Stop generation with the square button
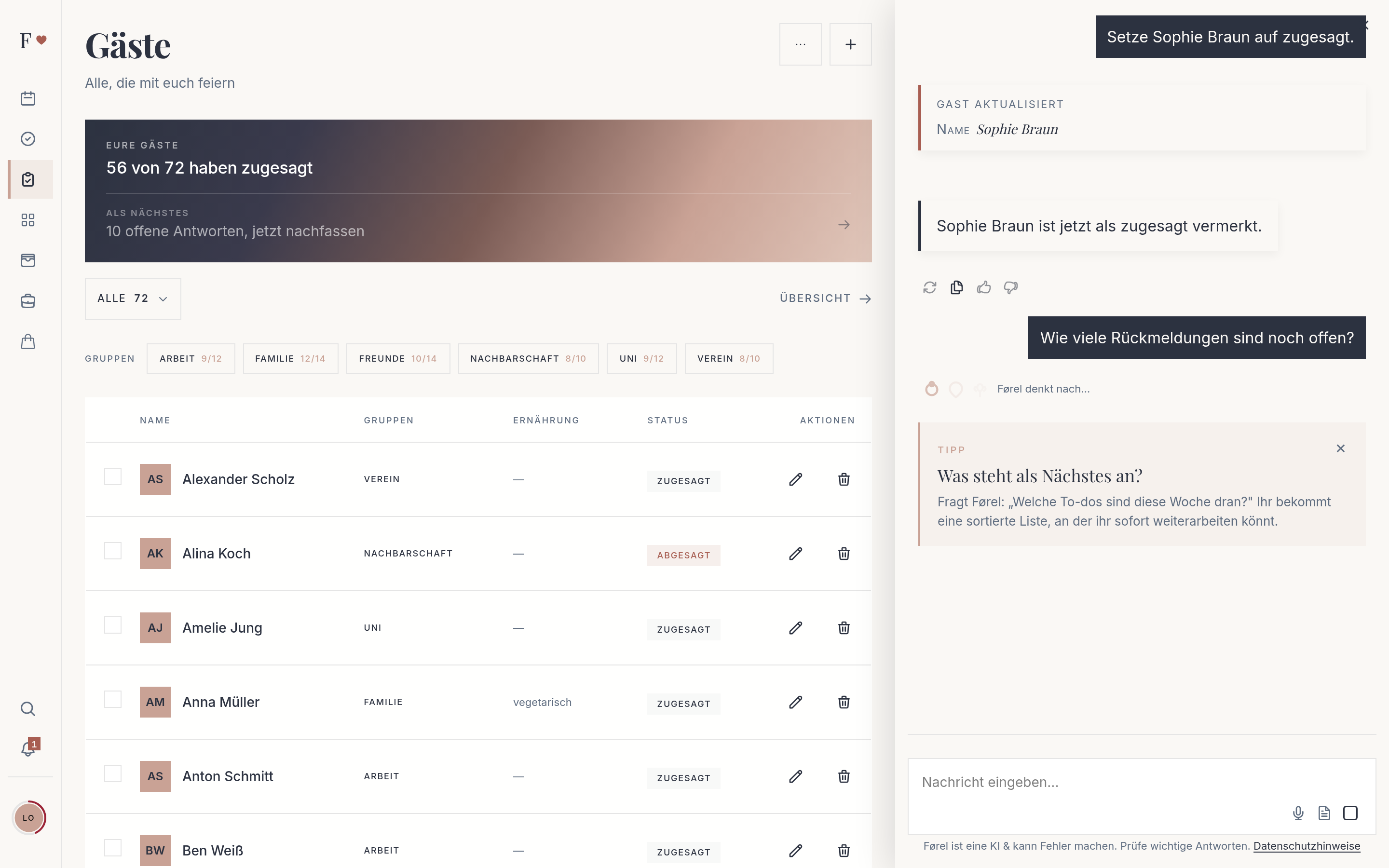The image size is (1389, 868). (1350, 813)
